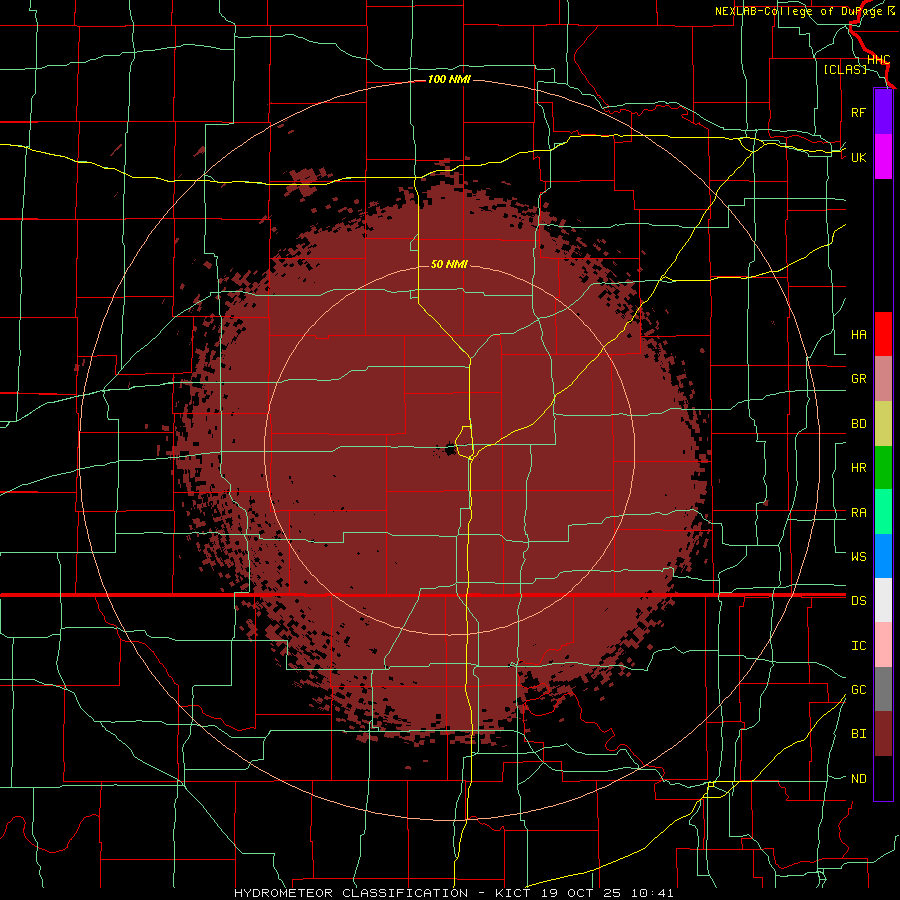
Task: Click the 'HYDROMETEOR CLASSIFICATION' title text
Action: click(351, 893)
